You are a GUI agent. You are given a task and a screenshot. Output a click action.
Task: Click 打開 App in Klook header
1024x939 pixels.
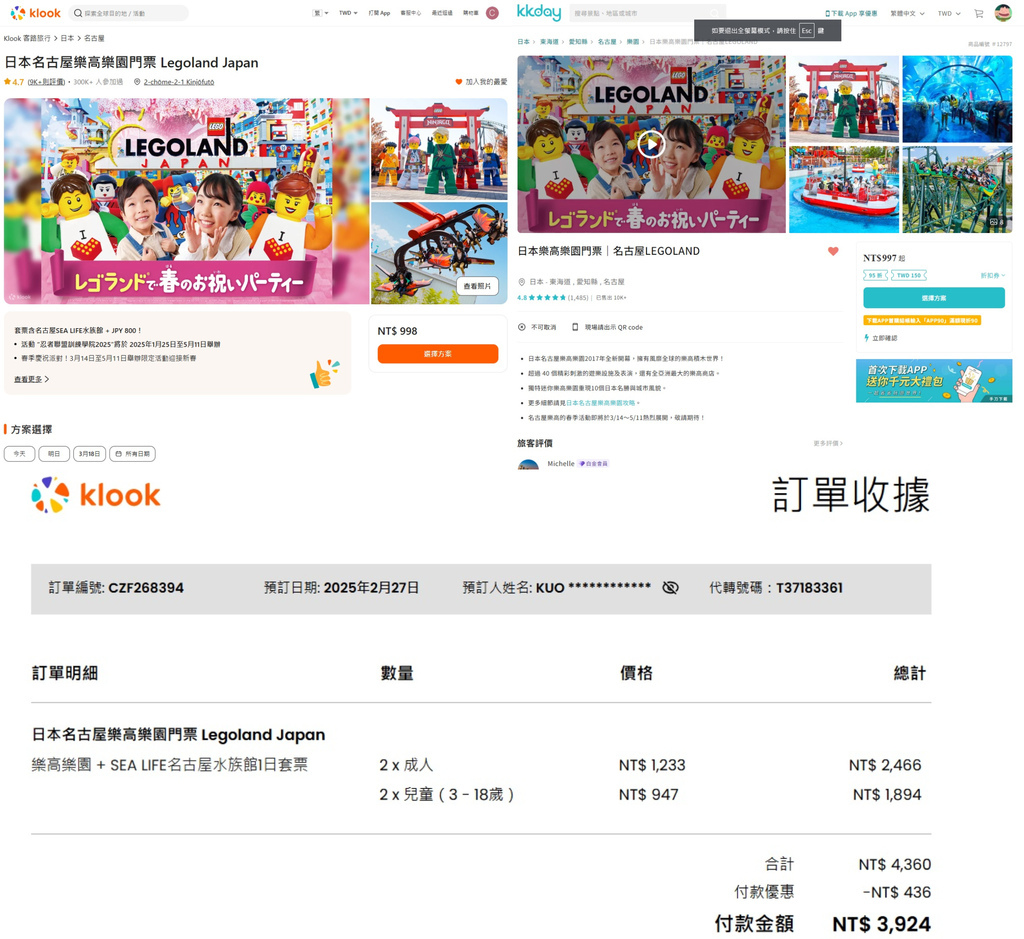[x=379, y=13]
